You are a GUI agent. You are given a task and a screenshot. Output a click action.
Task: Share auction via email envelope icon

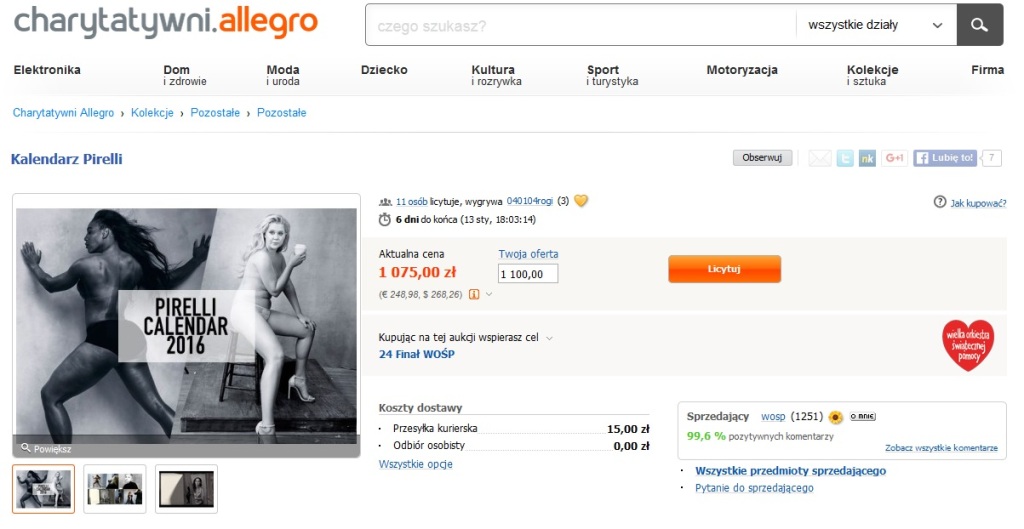coord(820,158)
